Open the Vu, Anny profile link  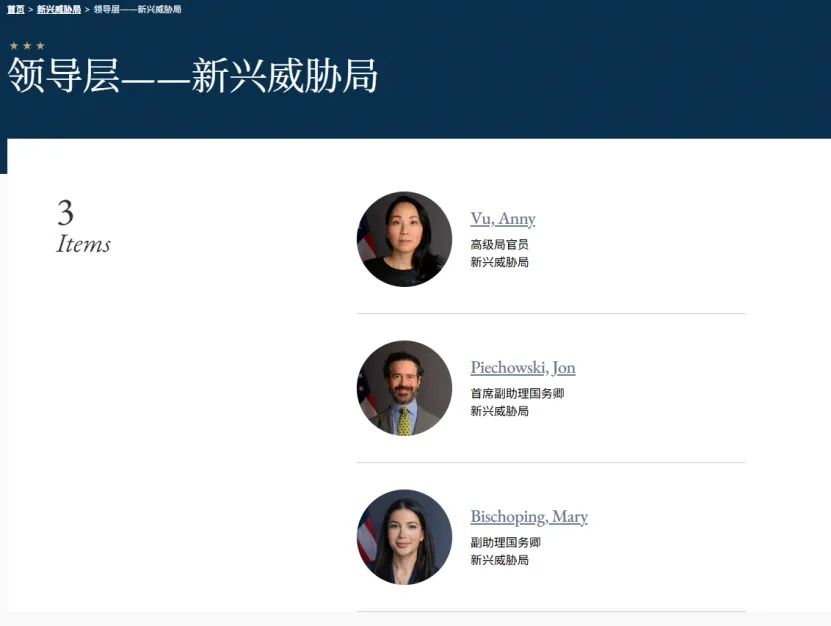click(x=502, y=219)
